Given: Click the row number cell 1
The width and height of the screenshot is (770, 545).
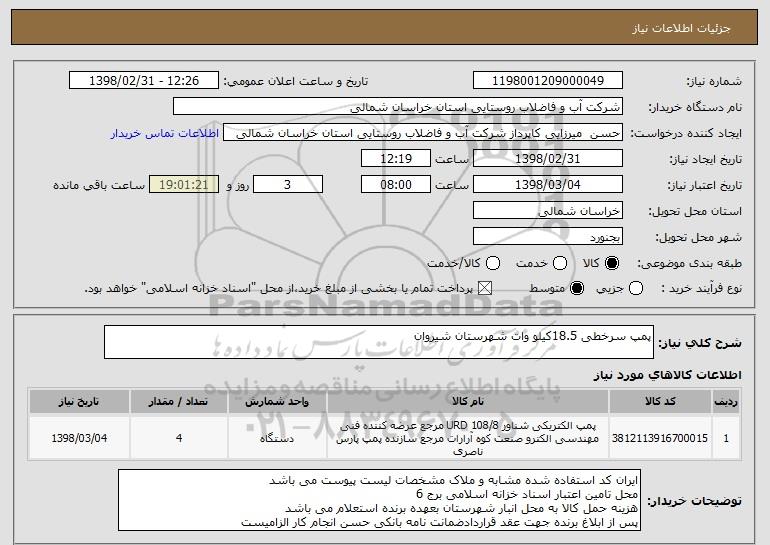Looking at the screenshot, I should point(726,438).
